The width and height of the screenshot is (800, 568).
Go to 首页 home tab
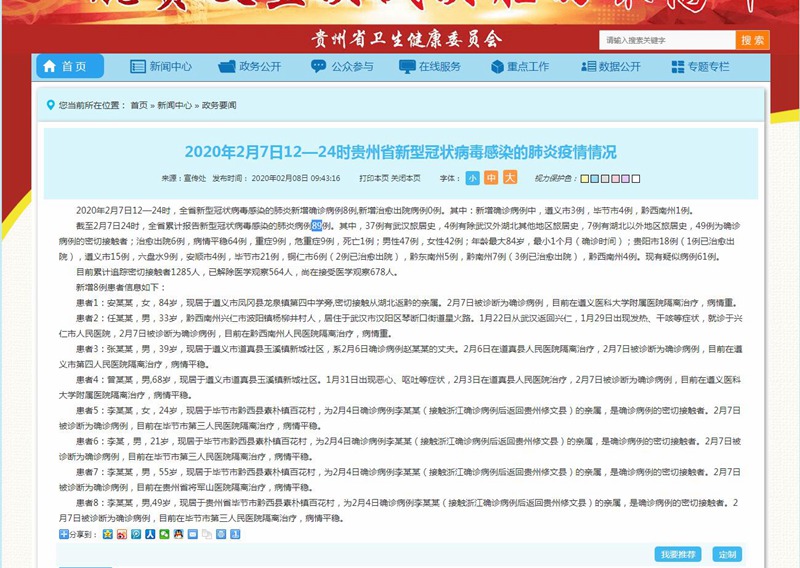[70, 67]
